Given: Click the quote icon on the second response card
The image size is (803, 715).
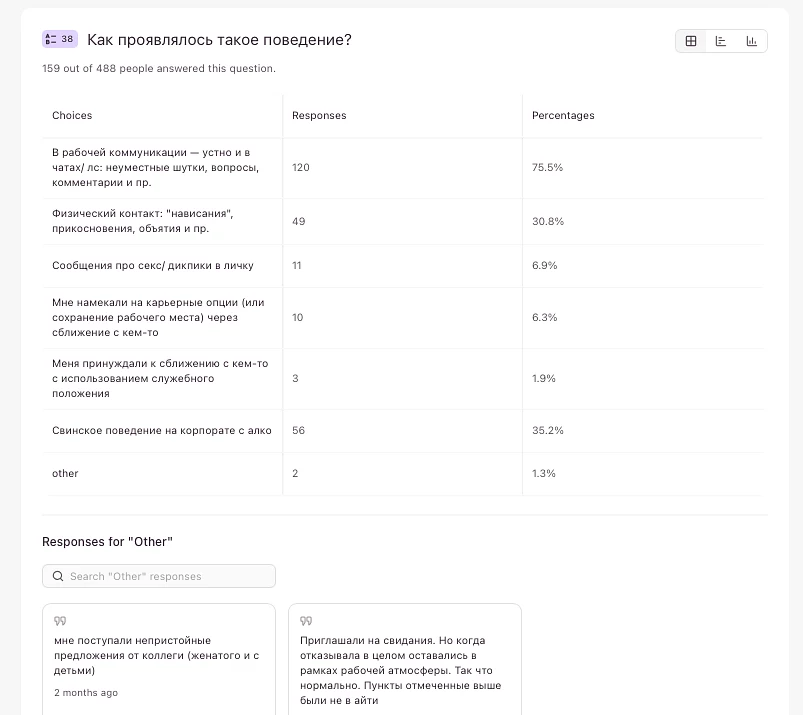Looking at the screenshot, I should click(x=306, y=621).
